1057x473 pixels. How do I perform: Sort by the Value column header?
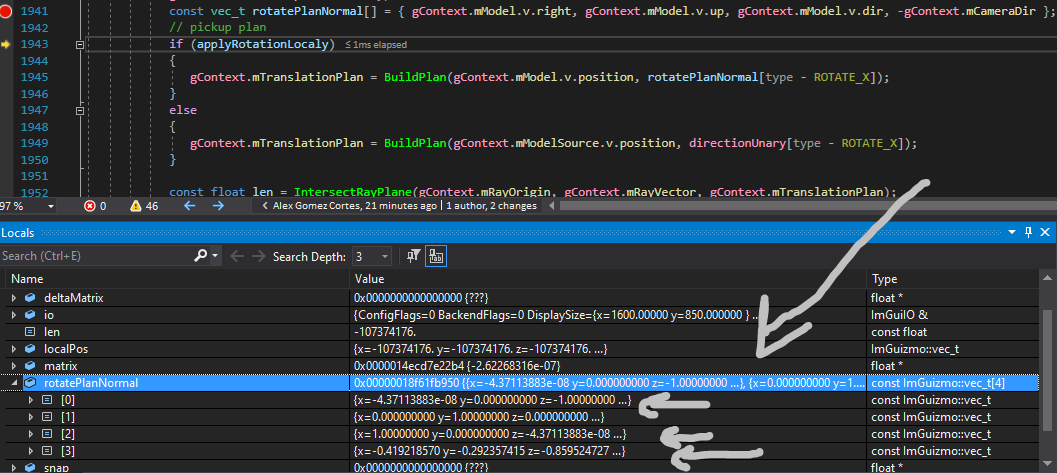(x=609, y=279)
